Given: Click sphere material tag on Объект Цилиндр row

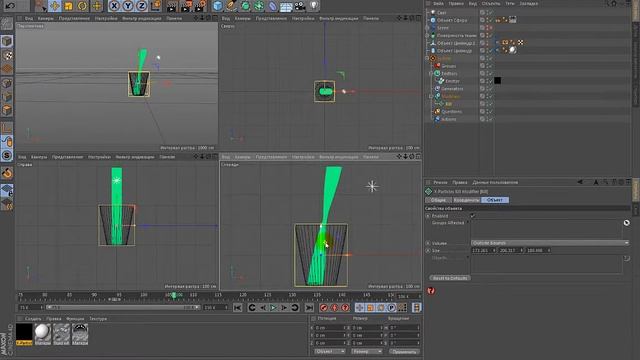Looking at the screenshot, I should pyautogui.click(x=513, y=50).
